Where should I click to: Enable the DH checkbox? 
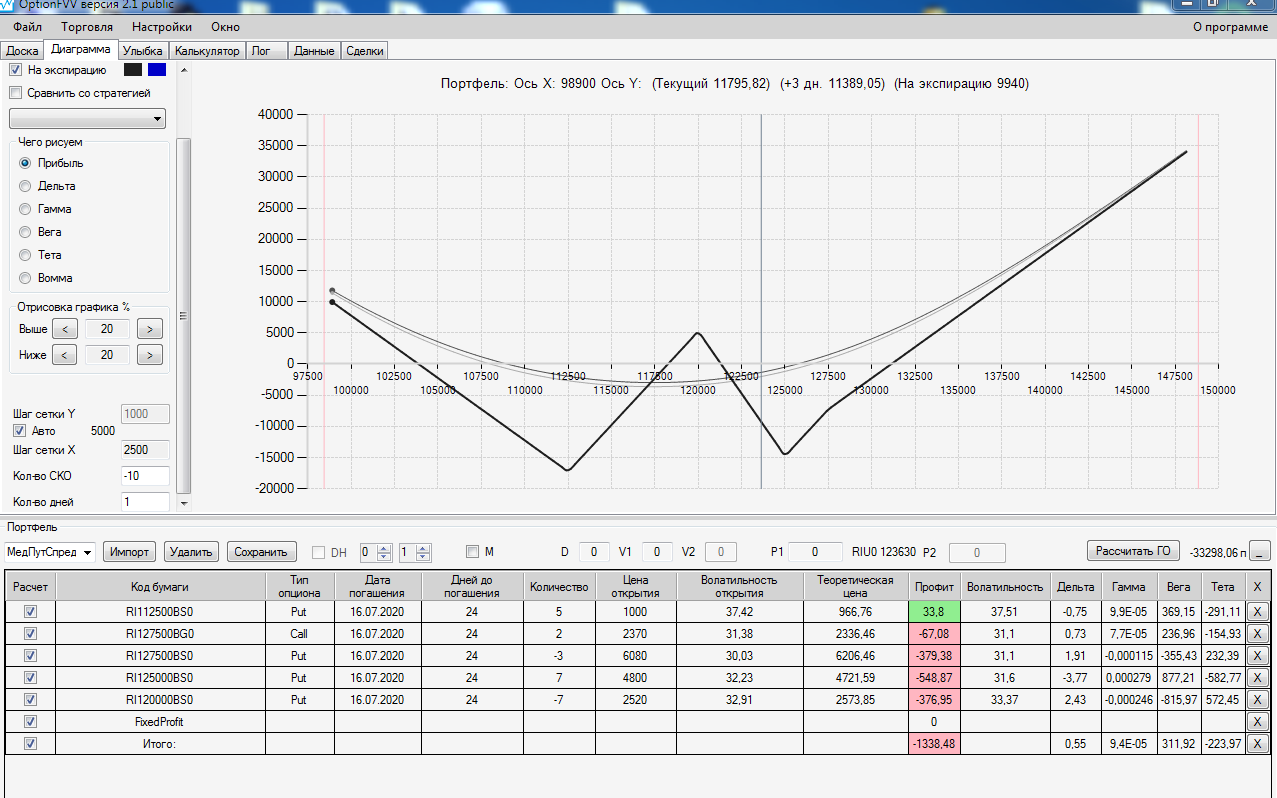pyautogui.click(x=319, y=552)
